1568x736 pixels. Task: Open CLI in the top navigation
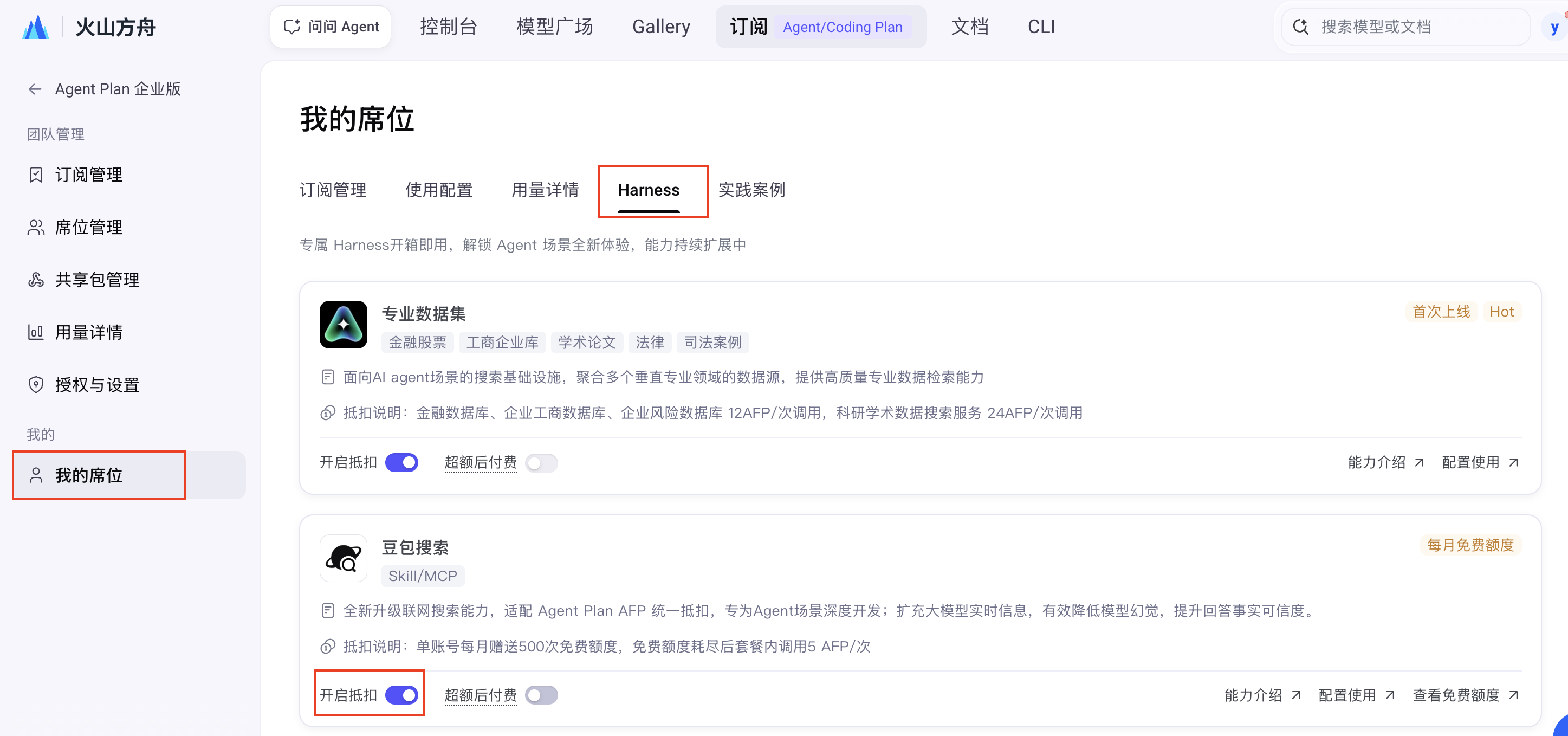click(x=1041, y=27)
